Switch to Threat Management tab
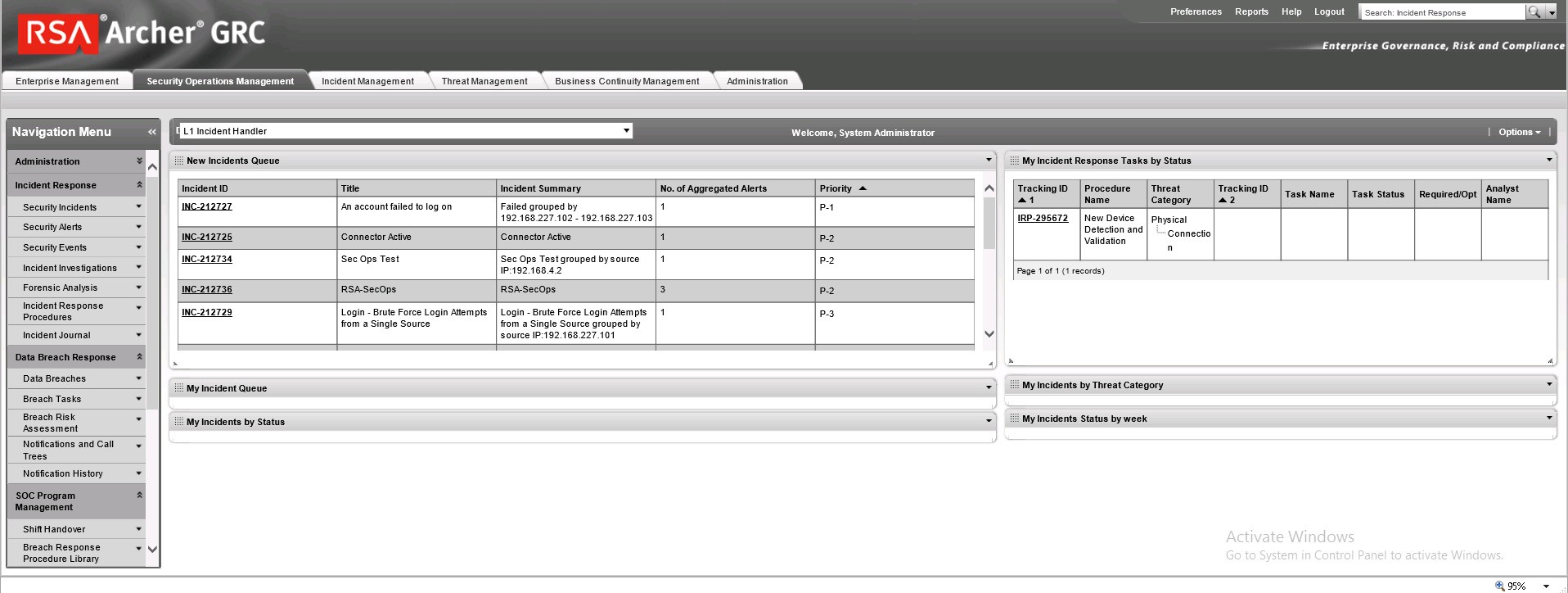Screen dimensions: 1568x593 (484, 81)
